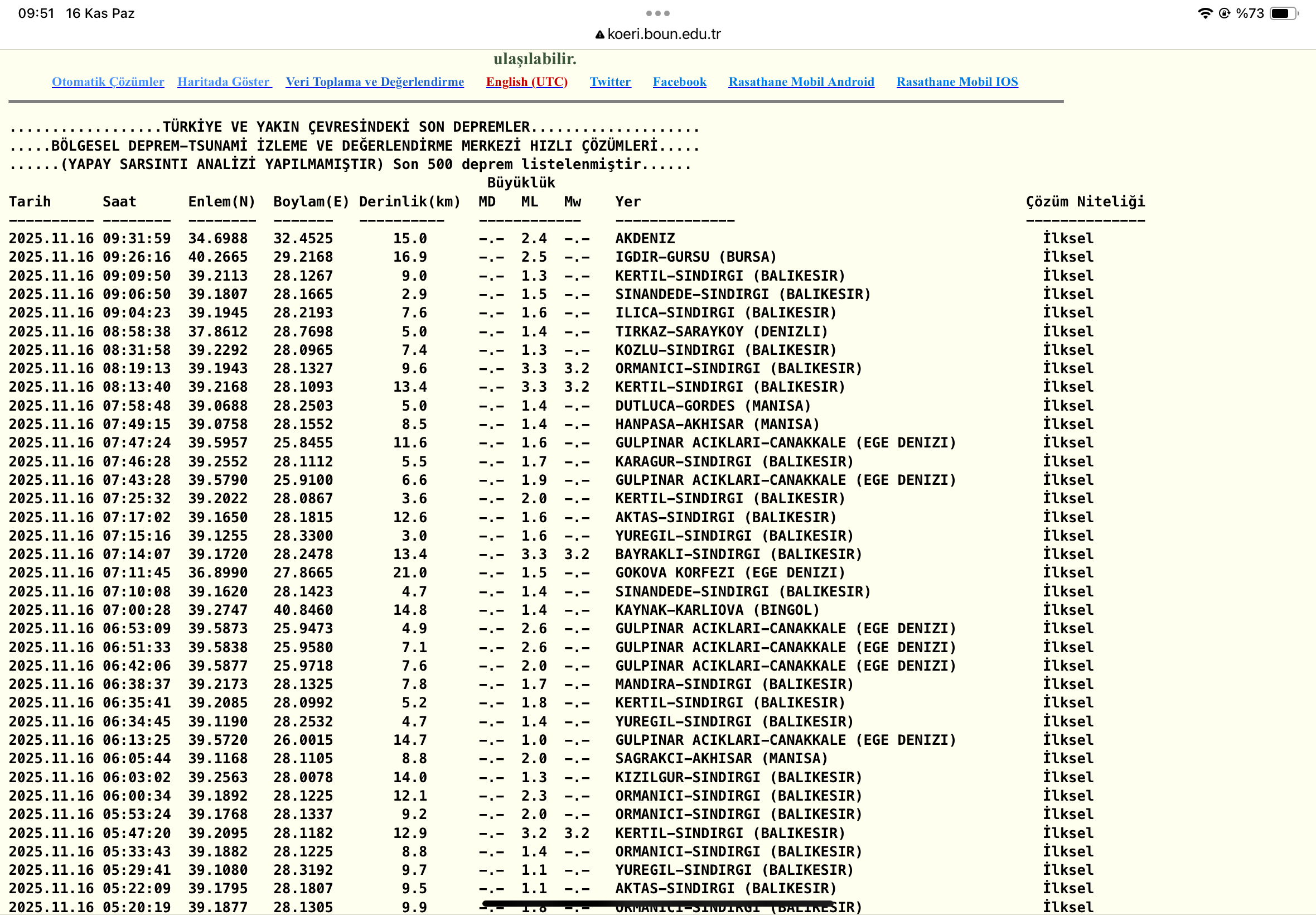Tap the AKDENIZ earthquake row

pos(645,238)
